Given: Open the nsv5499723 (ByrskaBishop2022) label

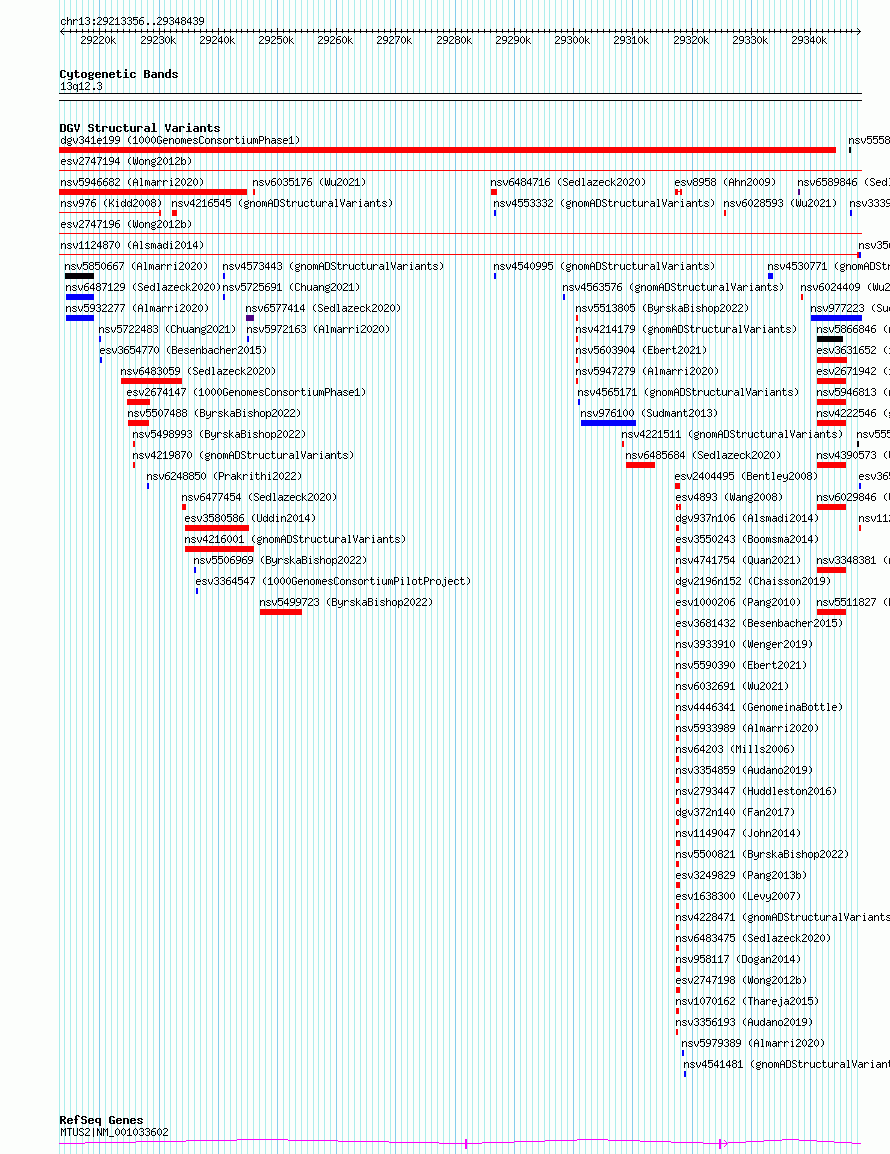Looking at the screenshot, I should pyautogui.click(x=346, y=603).
